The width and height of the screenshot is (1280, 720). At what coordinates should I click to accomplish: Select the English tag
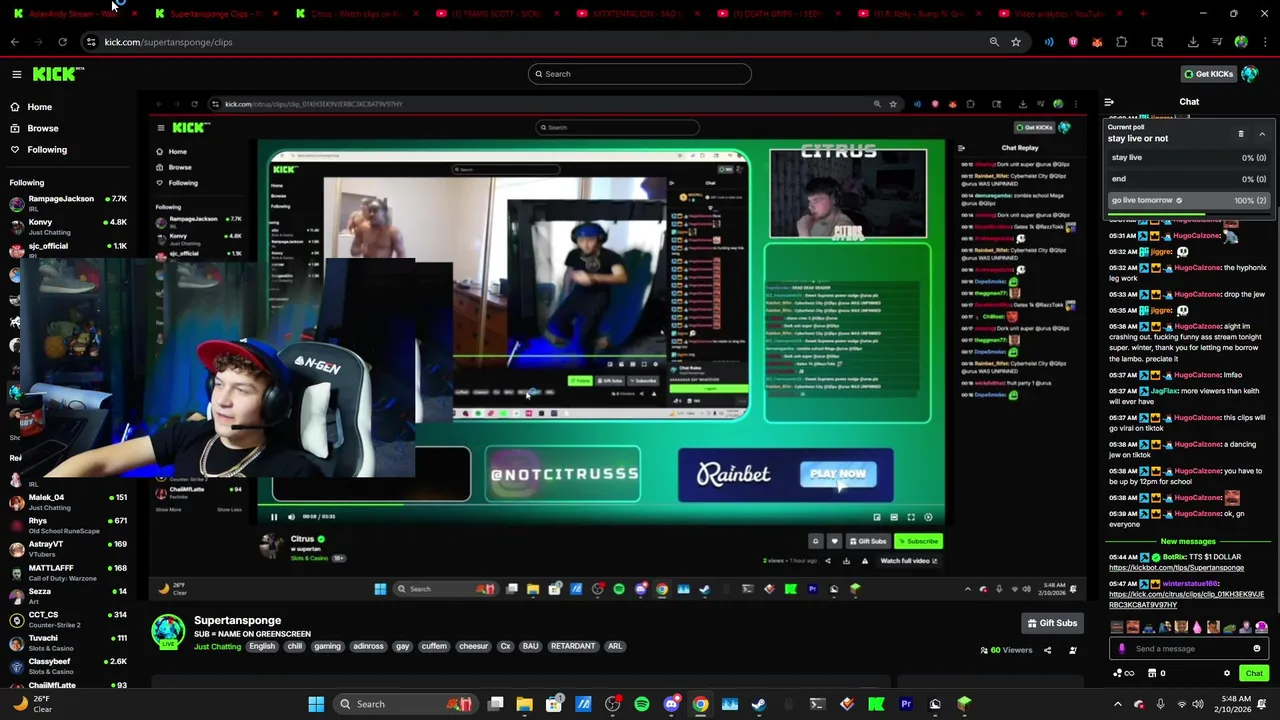tap(262, 647)
